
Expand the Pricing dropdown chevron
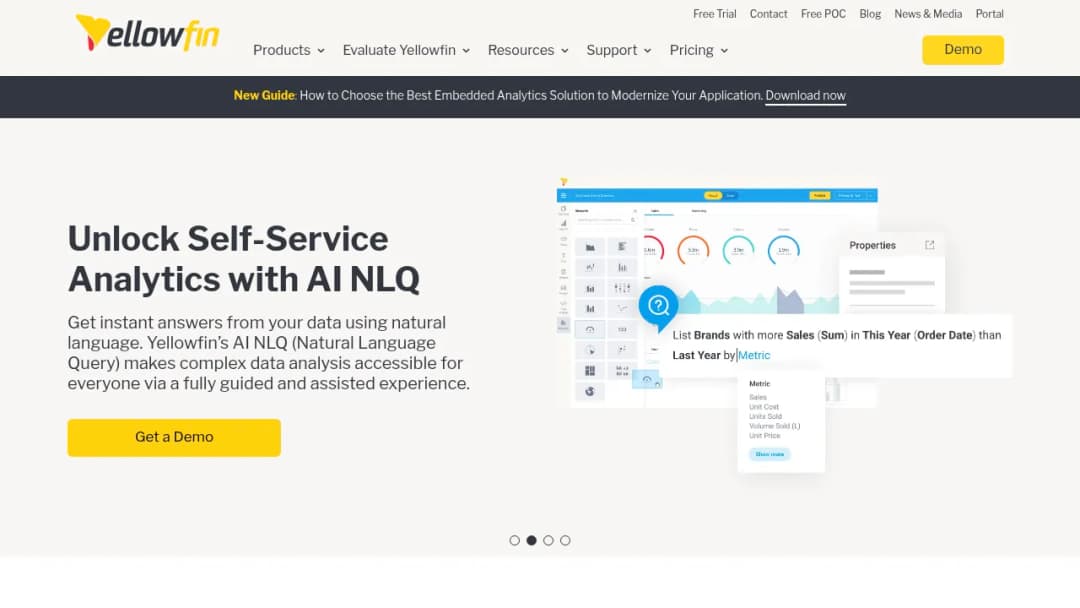click(724, 51)
